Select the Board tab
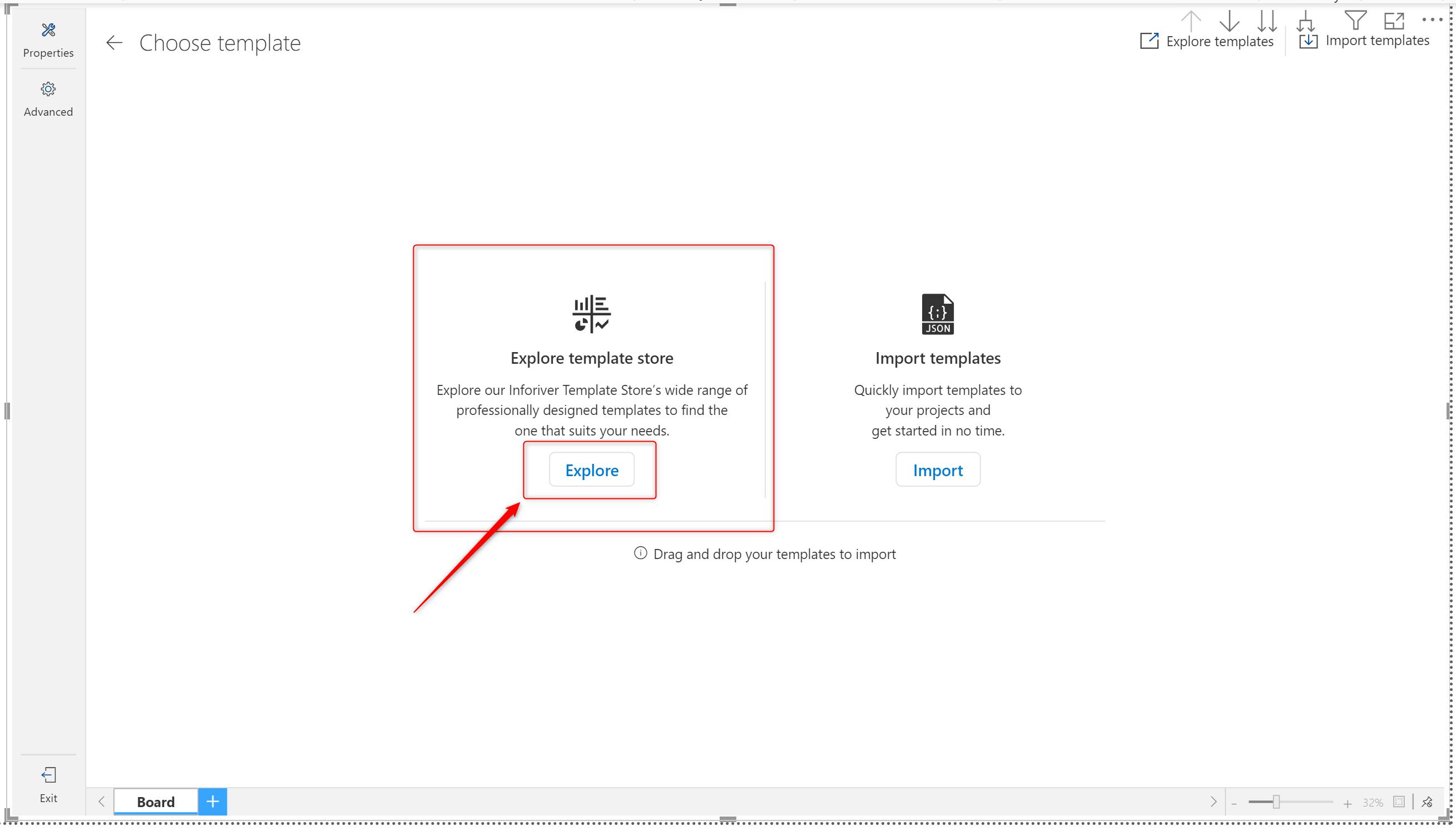Screen dimensions: 1456x831 pos(156,802)
